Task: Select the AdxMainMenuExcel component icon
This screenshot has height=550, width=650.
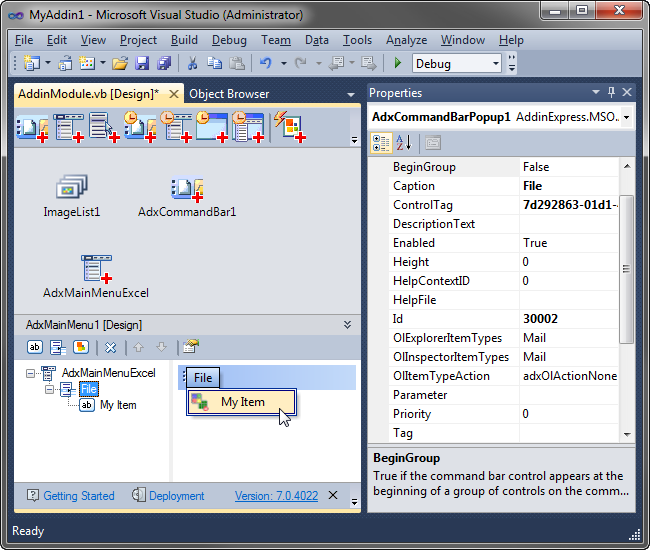Action: pyautogui.click(x=96, y=269)
